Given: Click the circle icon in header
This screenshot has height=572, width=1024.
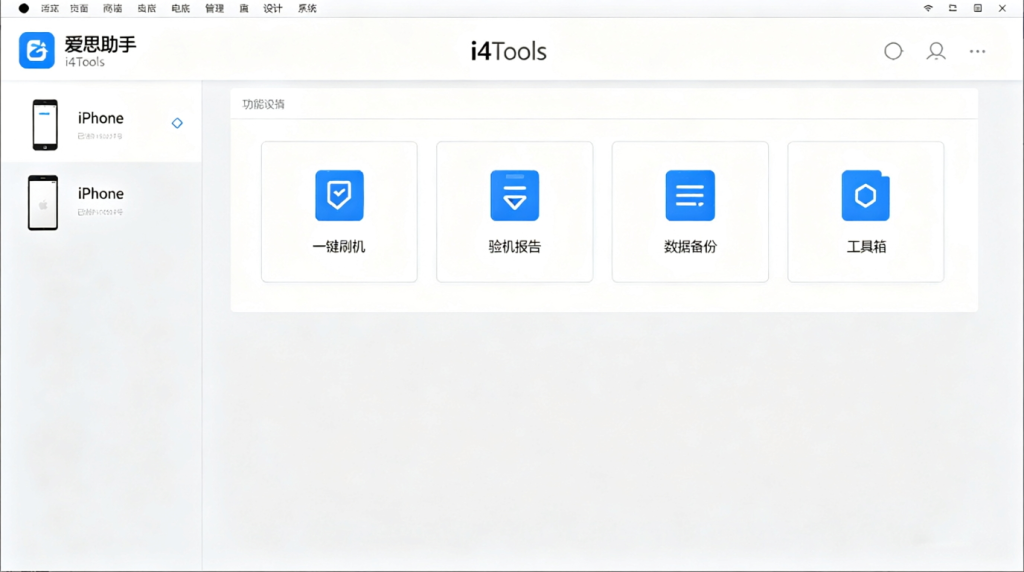Looking at the screenshot, I should pyautogui.click(x=893, y=51).
